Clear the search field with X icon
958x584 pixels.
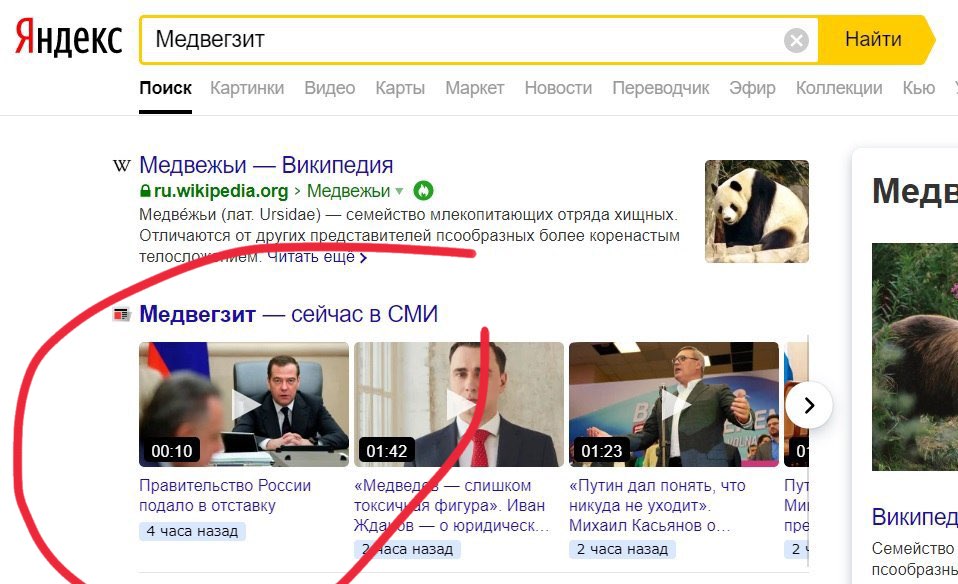[796, 40]
